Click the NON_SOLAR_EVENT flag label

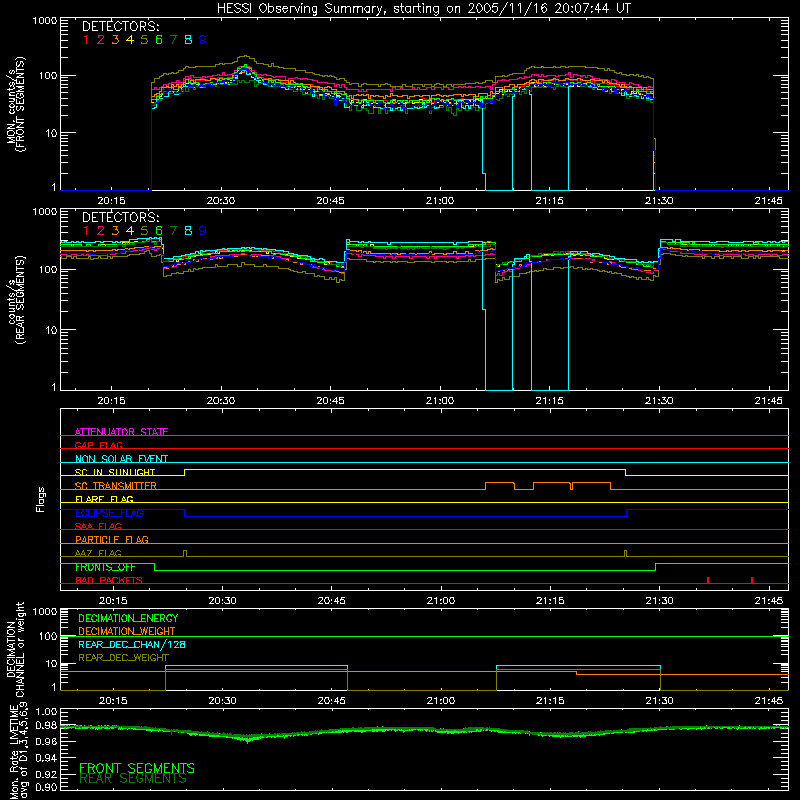tap(121, 459)
